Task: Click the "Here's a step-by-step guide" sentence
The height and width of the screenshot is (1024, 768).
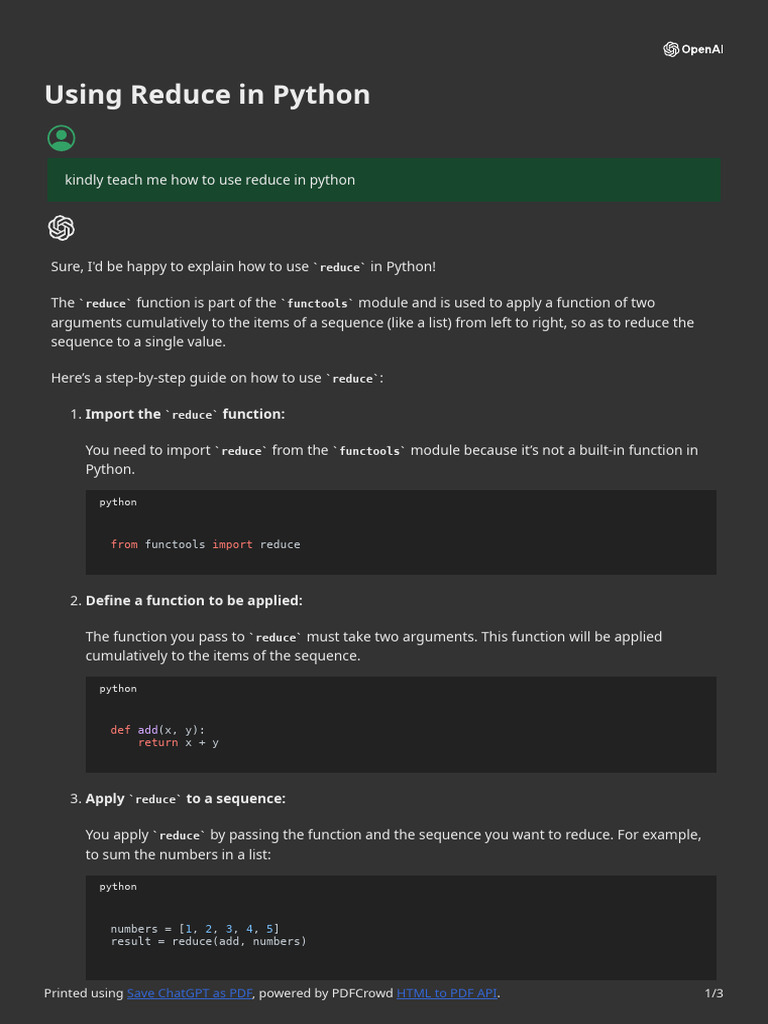Action: point(217,378)
